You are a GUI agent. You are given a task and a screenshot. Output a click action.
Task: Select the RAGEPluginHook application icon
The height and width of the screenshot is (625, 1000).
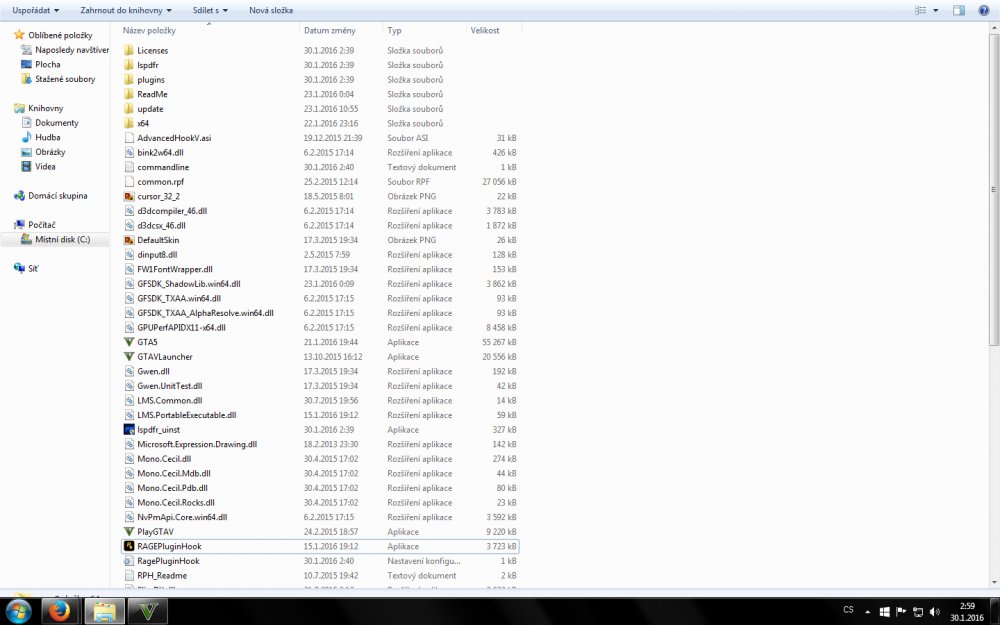click(129, 546)
